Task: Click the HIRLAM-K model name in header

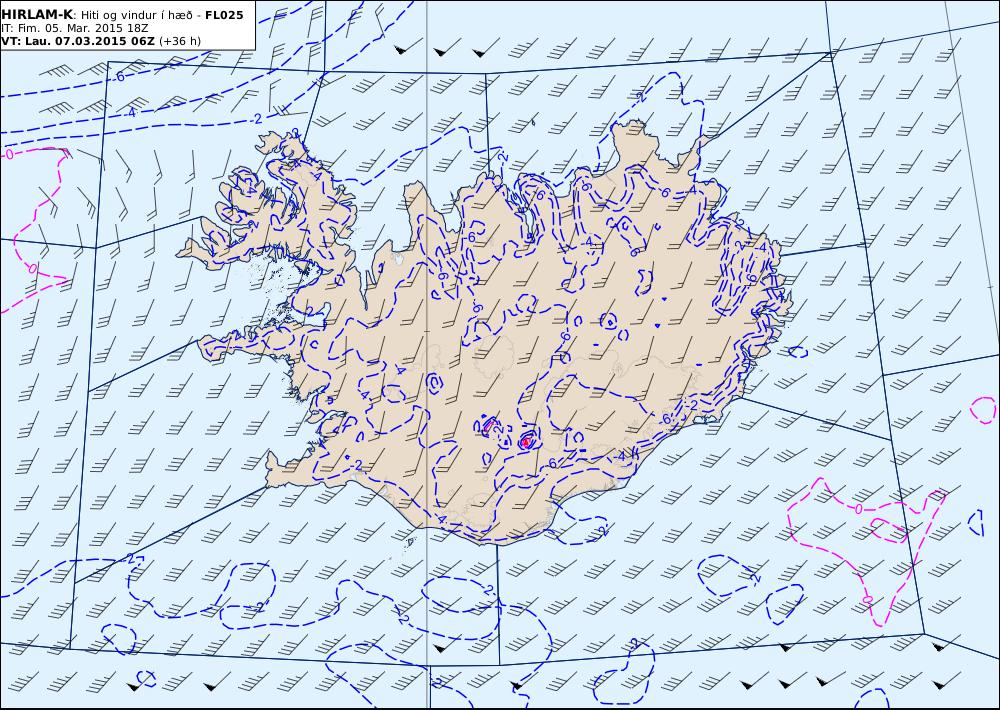Action: tap(37, 15)
